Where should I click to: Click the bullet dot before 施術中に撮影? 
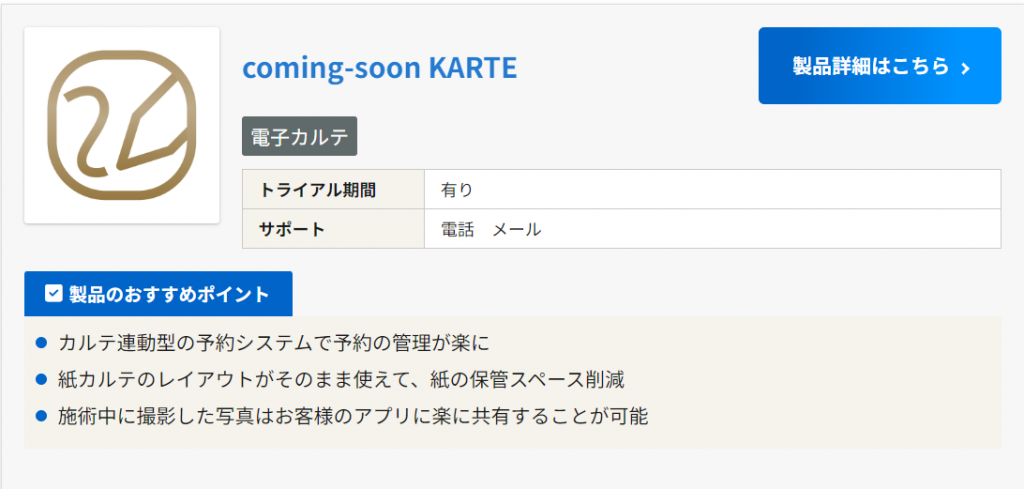[x=42, y=416]
